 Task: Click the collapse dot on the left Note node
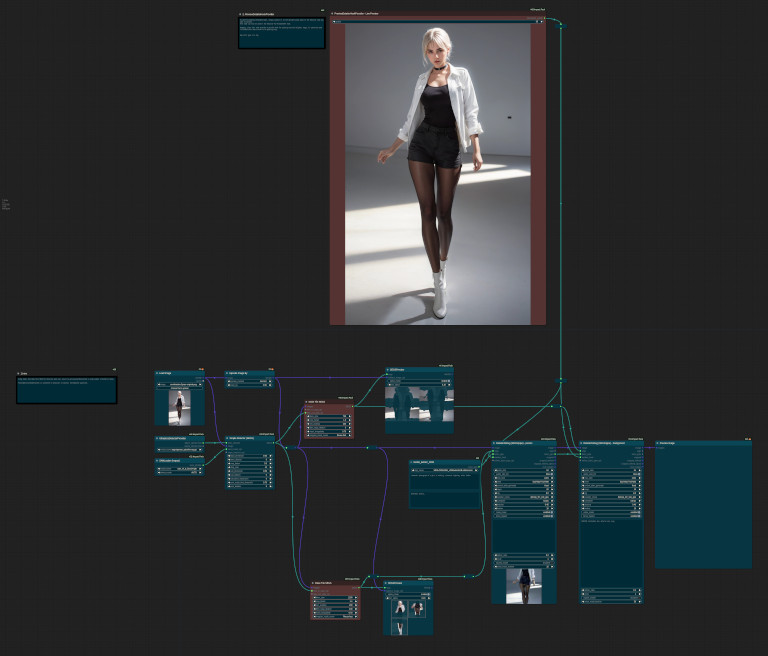pos(19,374)
